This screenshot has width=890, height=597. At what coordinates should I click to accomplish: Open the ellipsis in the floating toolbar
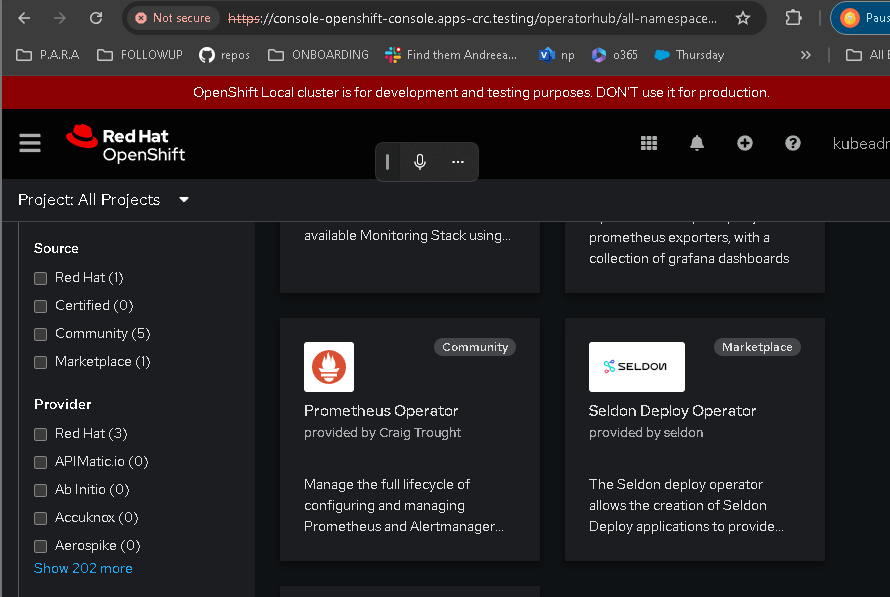pos(458,162)
